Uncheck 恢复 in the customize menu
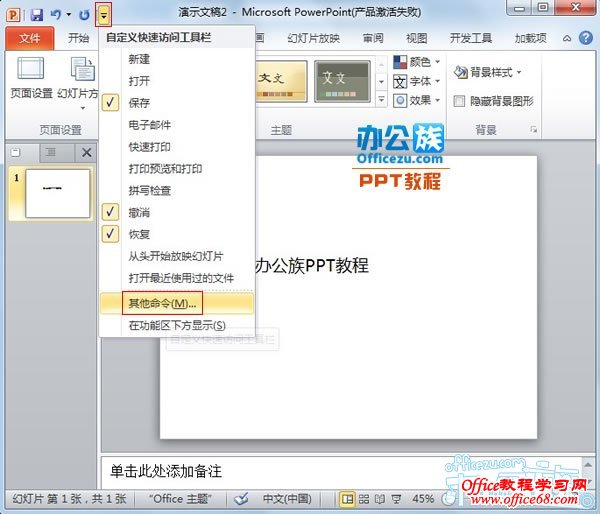 tap(177, 234)
